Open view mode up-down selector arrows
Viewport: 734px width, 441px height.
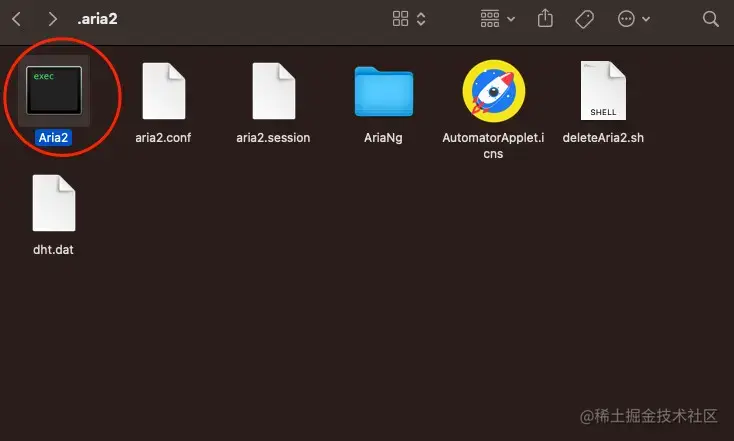click(421, 19)
